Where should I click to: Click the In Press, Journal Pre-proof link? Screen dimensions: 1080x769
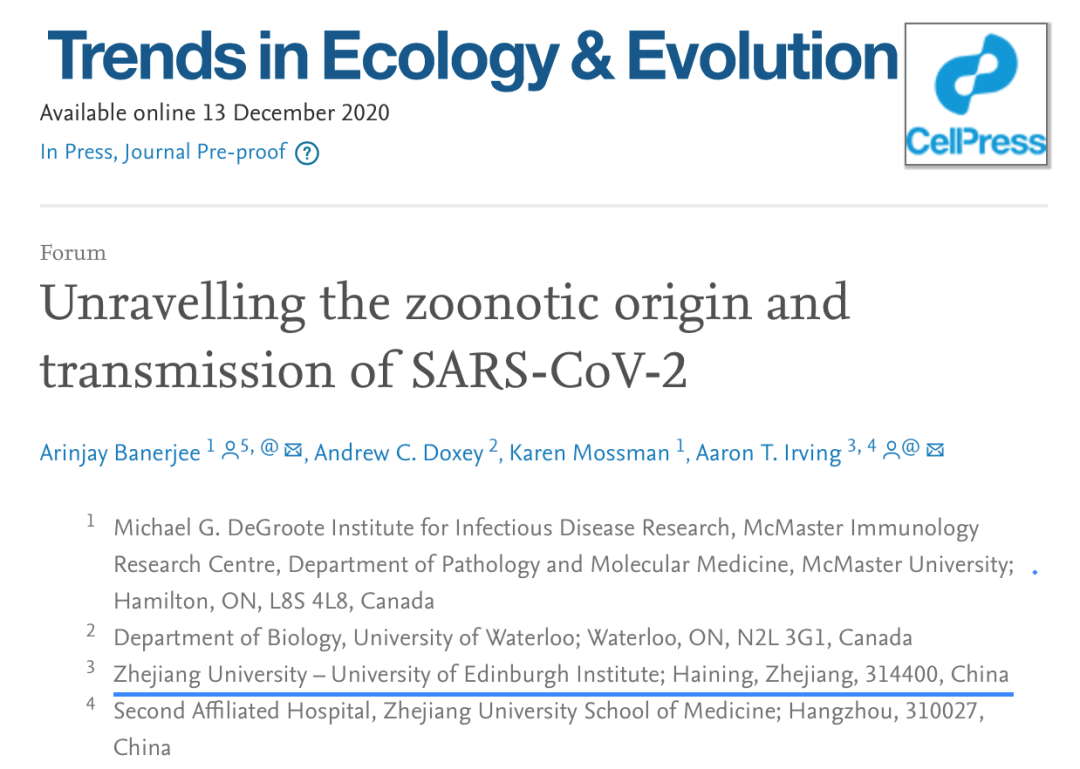(163, 152)
